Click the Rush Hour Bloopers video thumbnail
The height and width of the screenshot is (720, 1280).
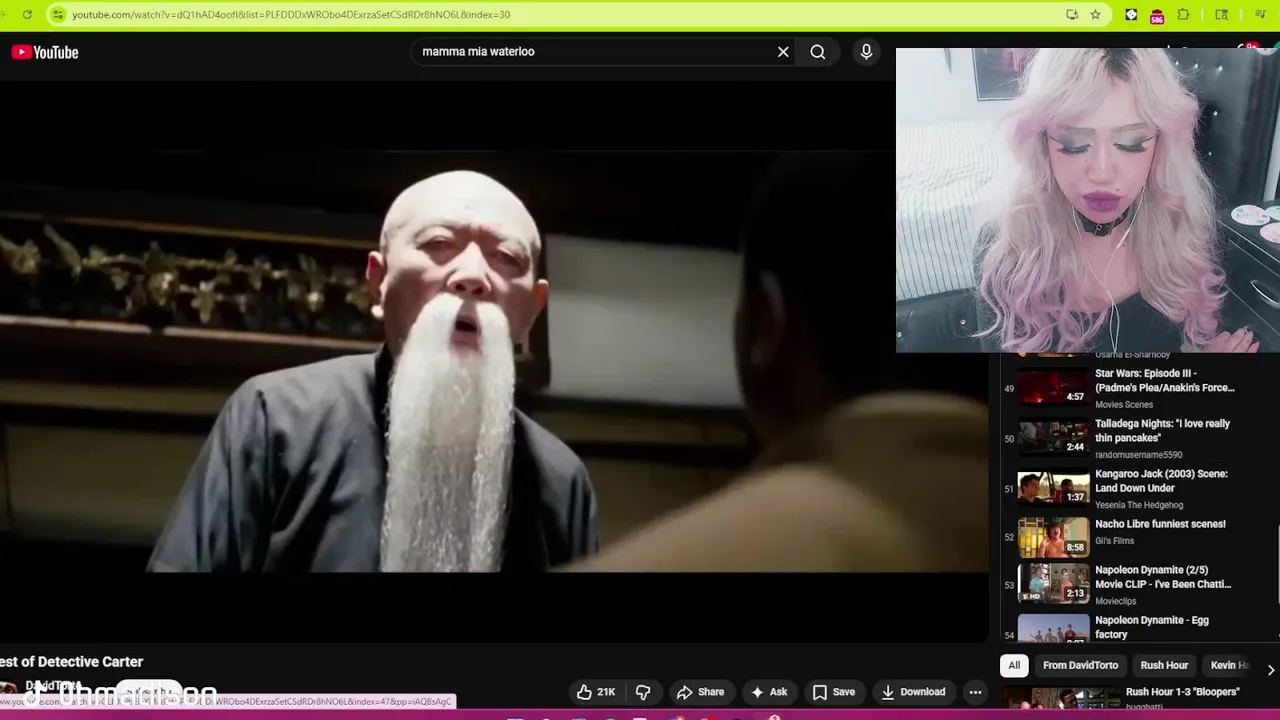tap(1061, 697)
